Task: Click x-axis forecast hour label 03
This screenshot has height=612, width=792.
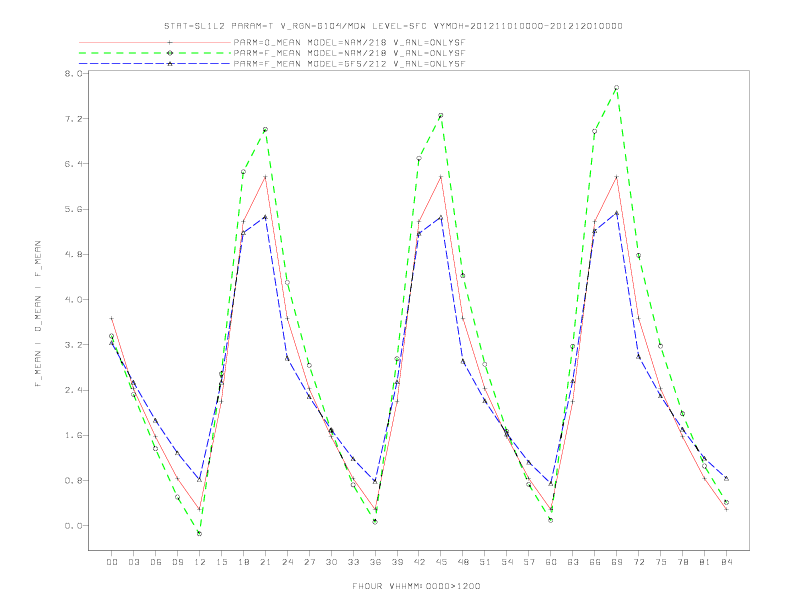Action: coord(133,562)
